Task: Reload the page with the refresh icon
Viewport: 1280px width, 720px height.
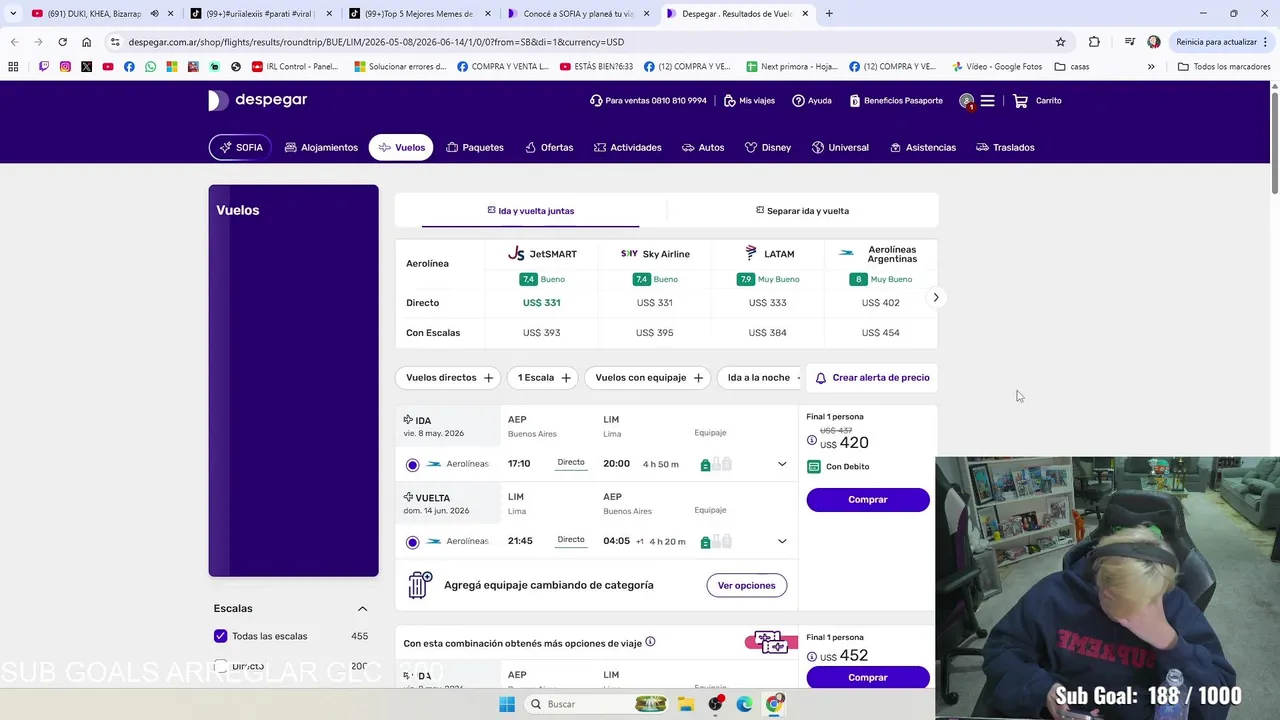Action: coord(62,42)
